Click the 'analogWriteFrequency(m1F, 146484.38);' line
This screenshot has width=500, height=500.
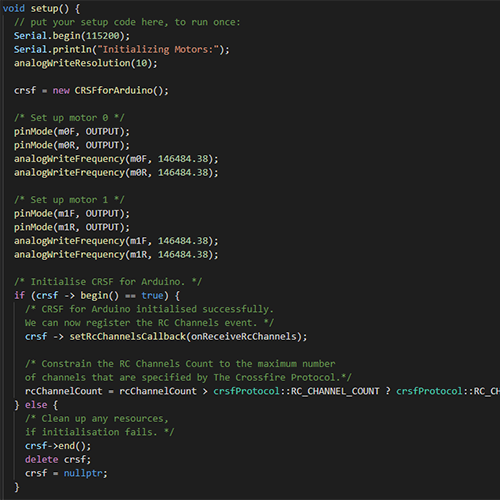[116, 241]
